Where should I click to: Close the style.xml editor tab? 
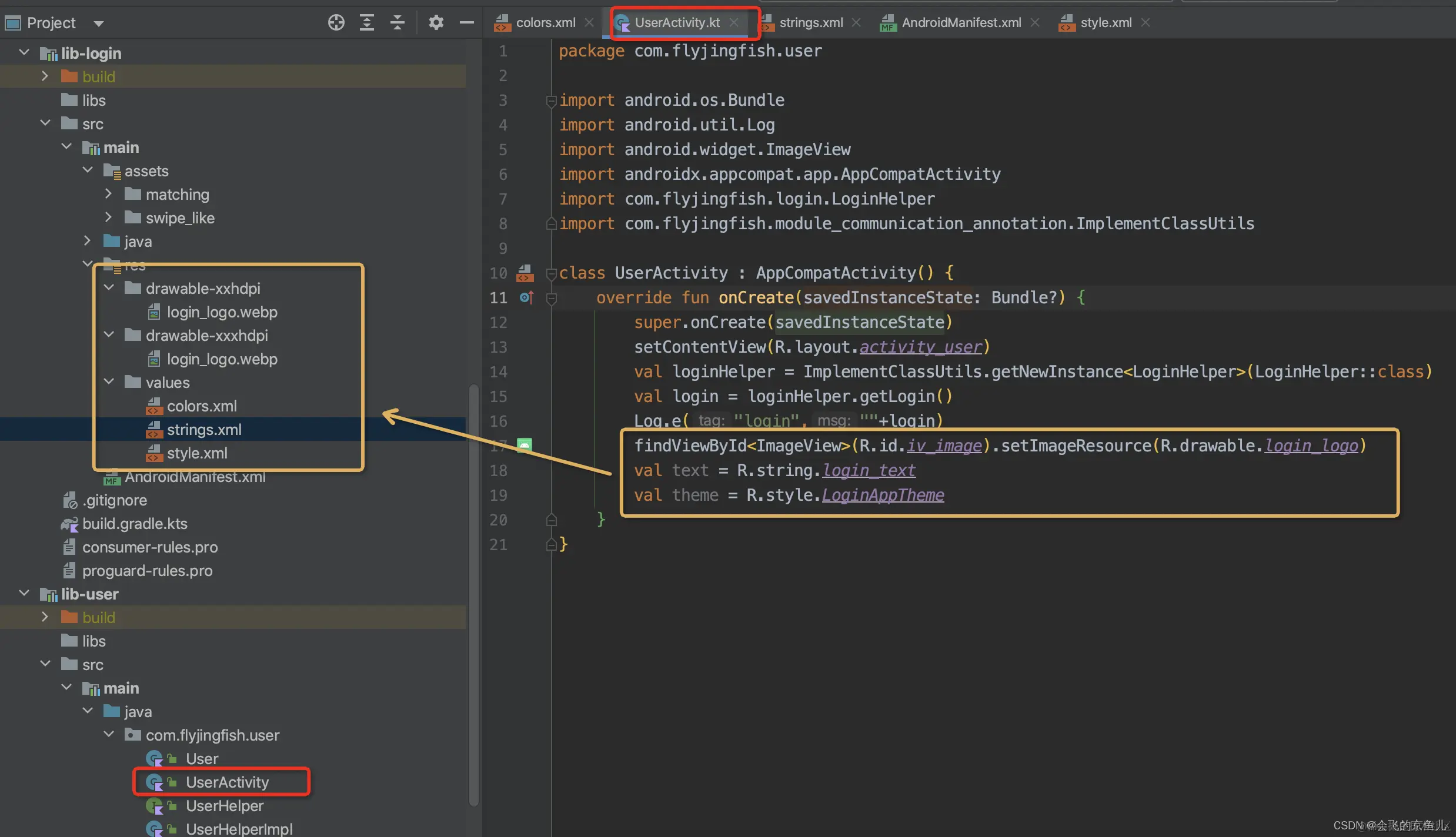click(x=1146, y=22)
